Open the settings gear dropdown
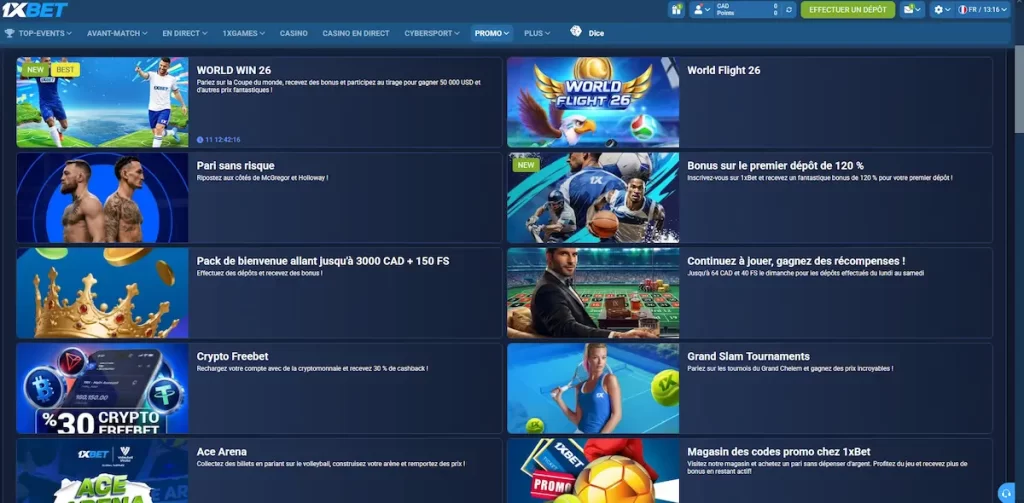Viewport: 1024px width, 503px height. [942, 10]
